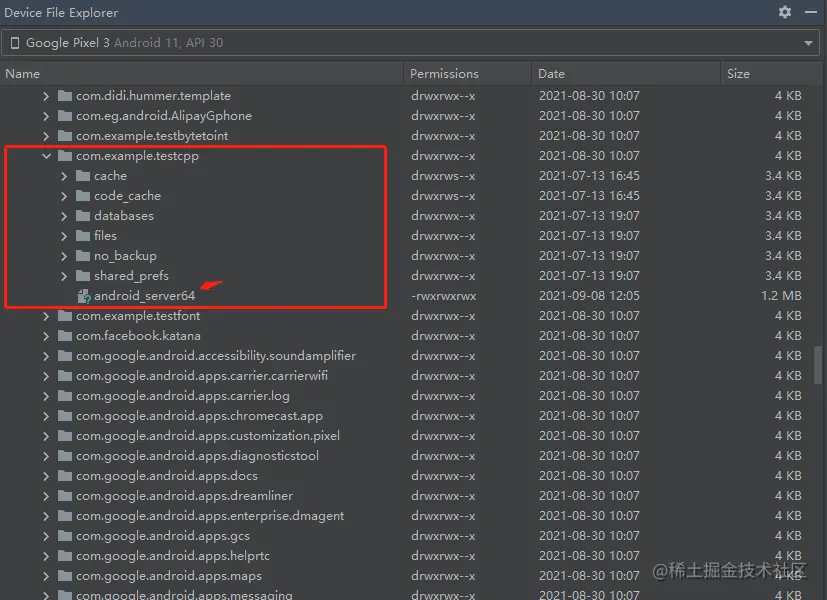This screenshot has height=600, width=827.
Task: Expand the code_cache folder
Action: pos(64,196)
